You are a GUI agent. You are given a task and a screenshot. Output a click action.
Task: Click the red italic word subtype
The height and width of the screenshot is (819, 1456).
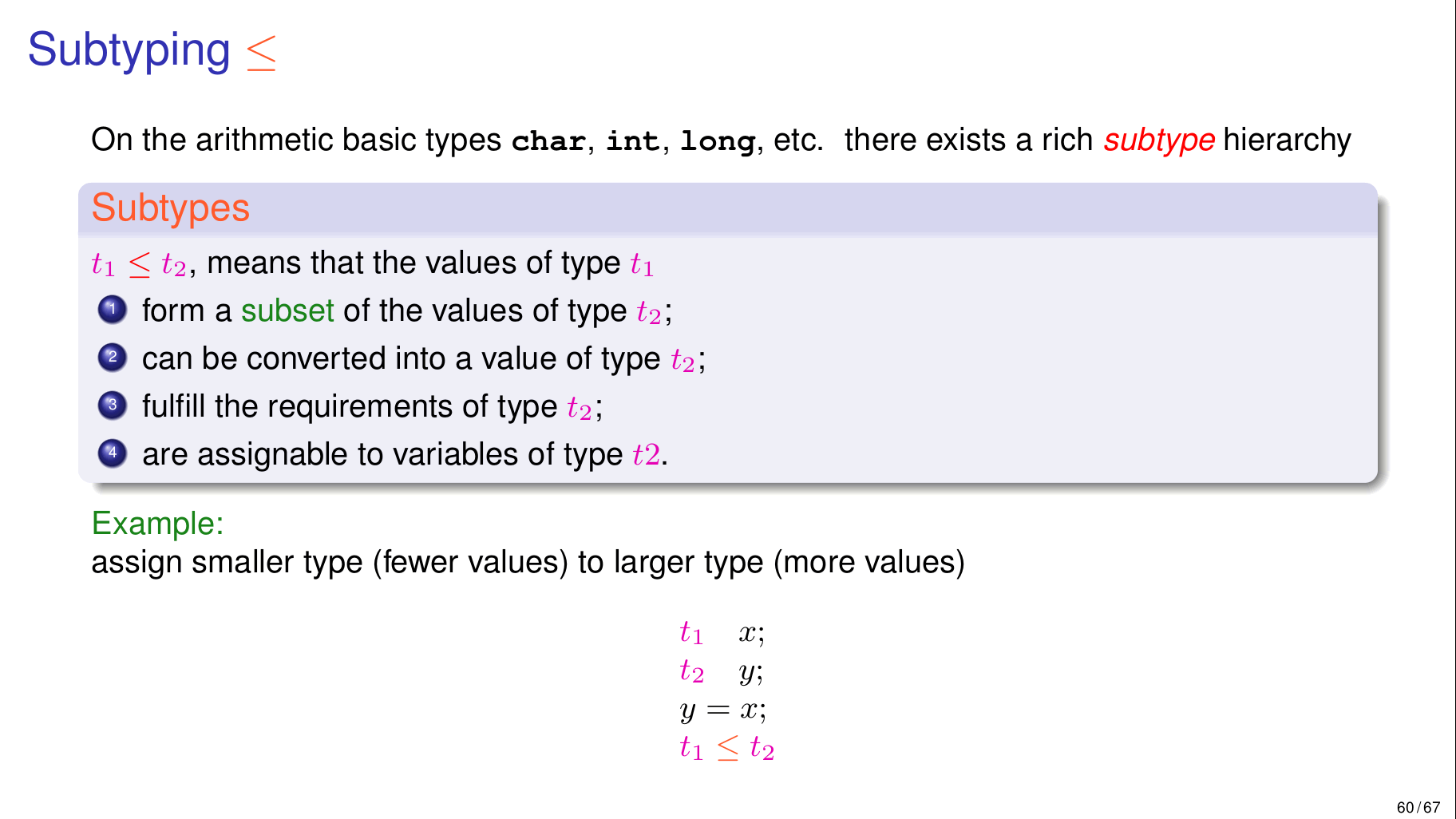tap(1159, 140)
